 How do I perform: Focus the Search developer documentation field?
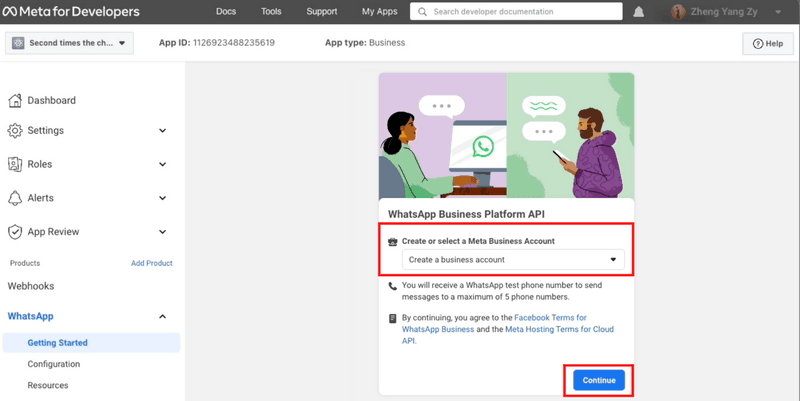(x=516, y=12)
